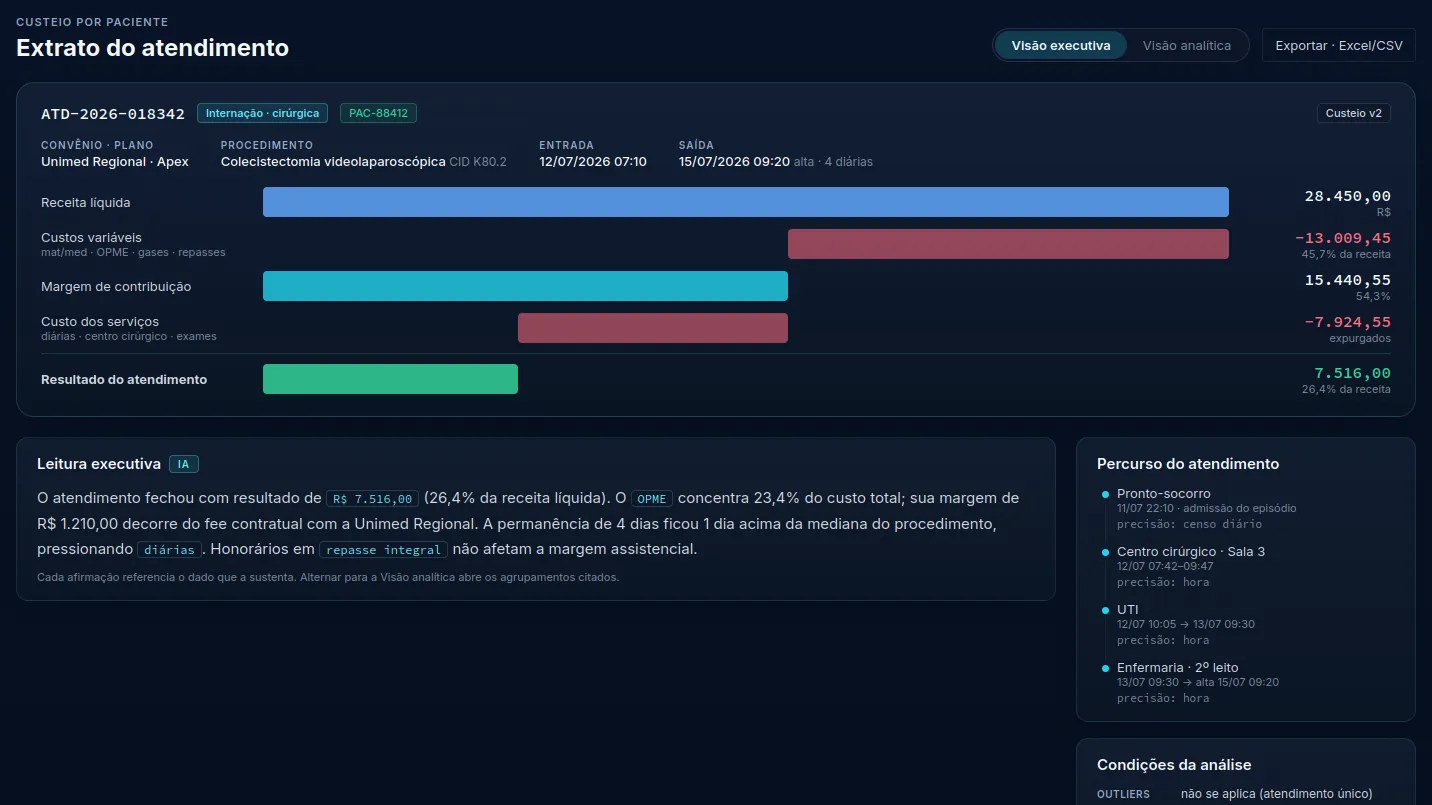
Task: Click the Exportar · Excel/CSV button
Action: coord(1339,46)
